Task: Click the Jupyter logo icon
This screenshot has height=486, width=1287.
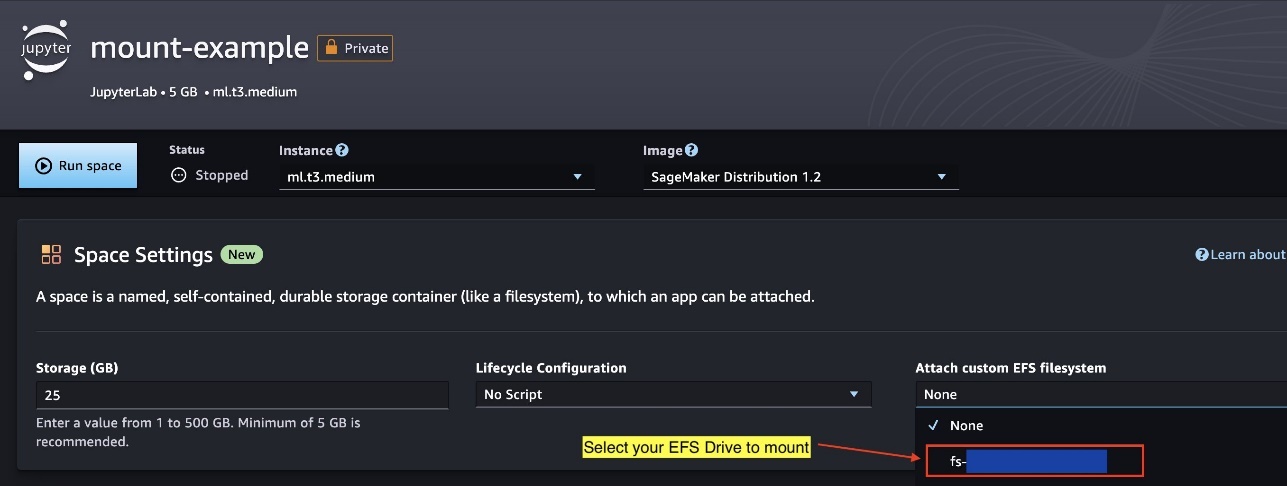Action: coord(45,47)
